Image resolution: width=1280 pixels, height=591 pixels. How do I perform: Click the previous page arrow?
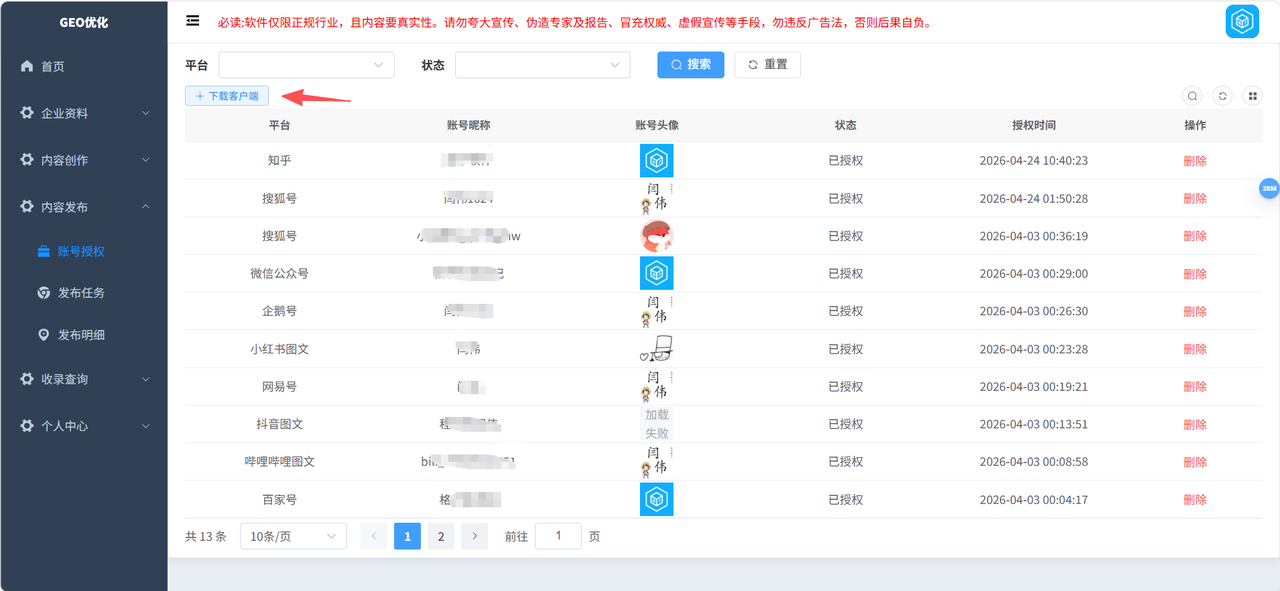pyautogui.click(x=374, y=536)
